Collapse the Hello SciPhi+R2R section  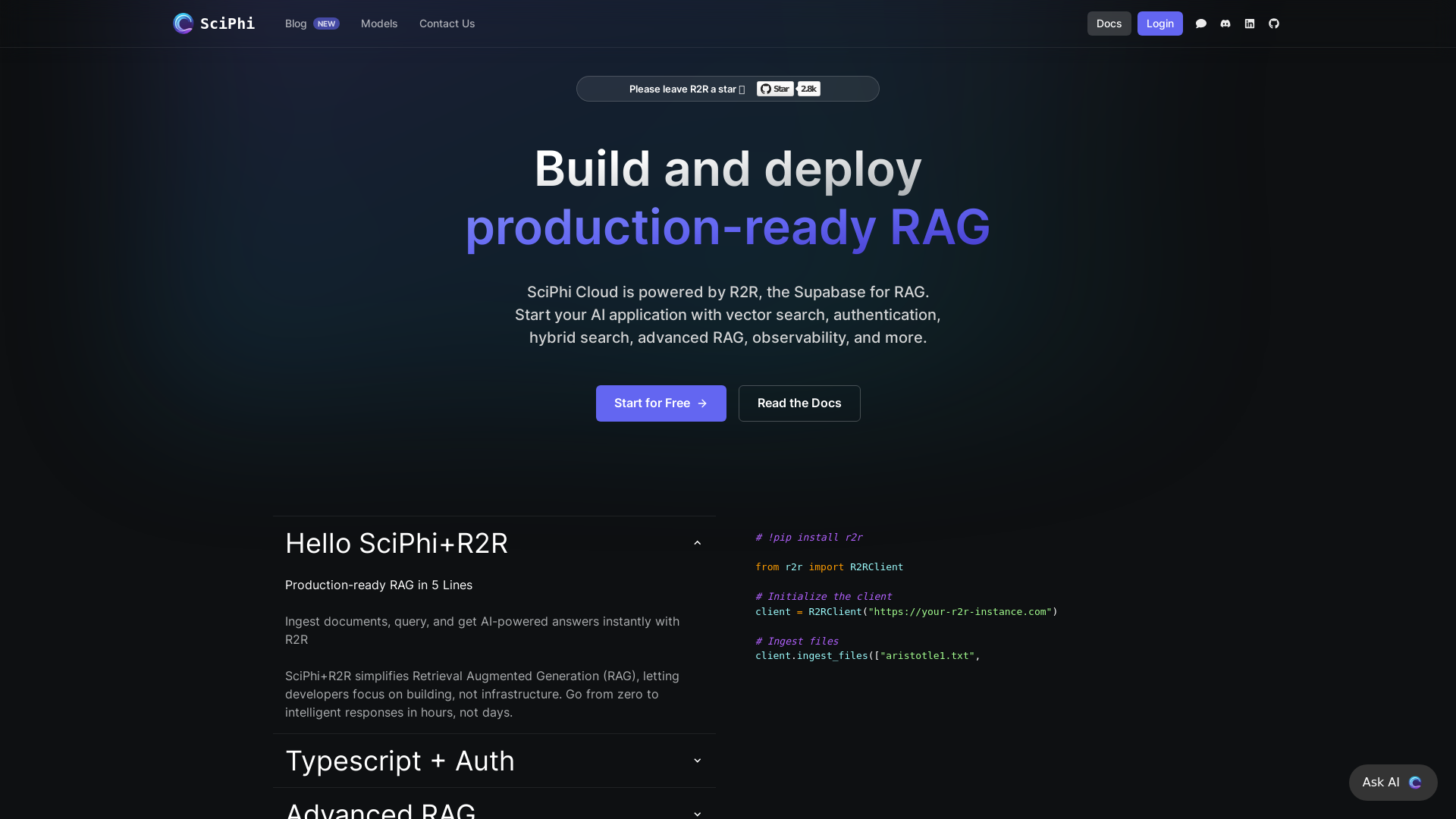tap(494, 543)
